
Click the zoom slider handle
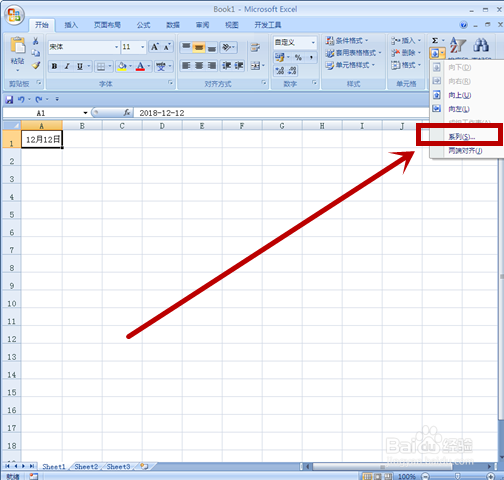(458, 477)
